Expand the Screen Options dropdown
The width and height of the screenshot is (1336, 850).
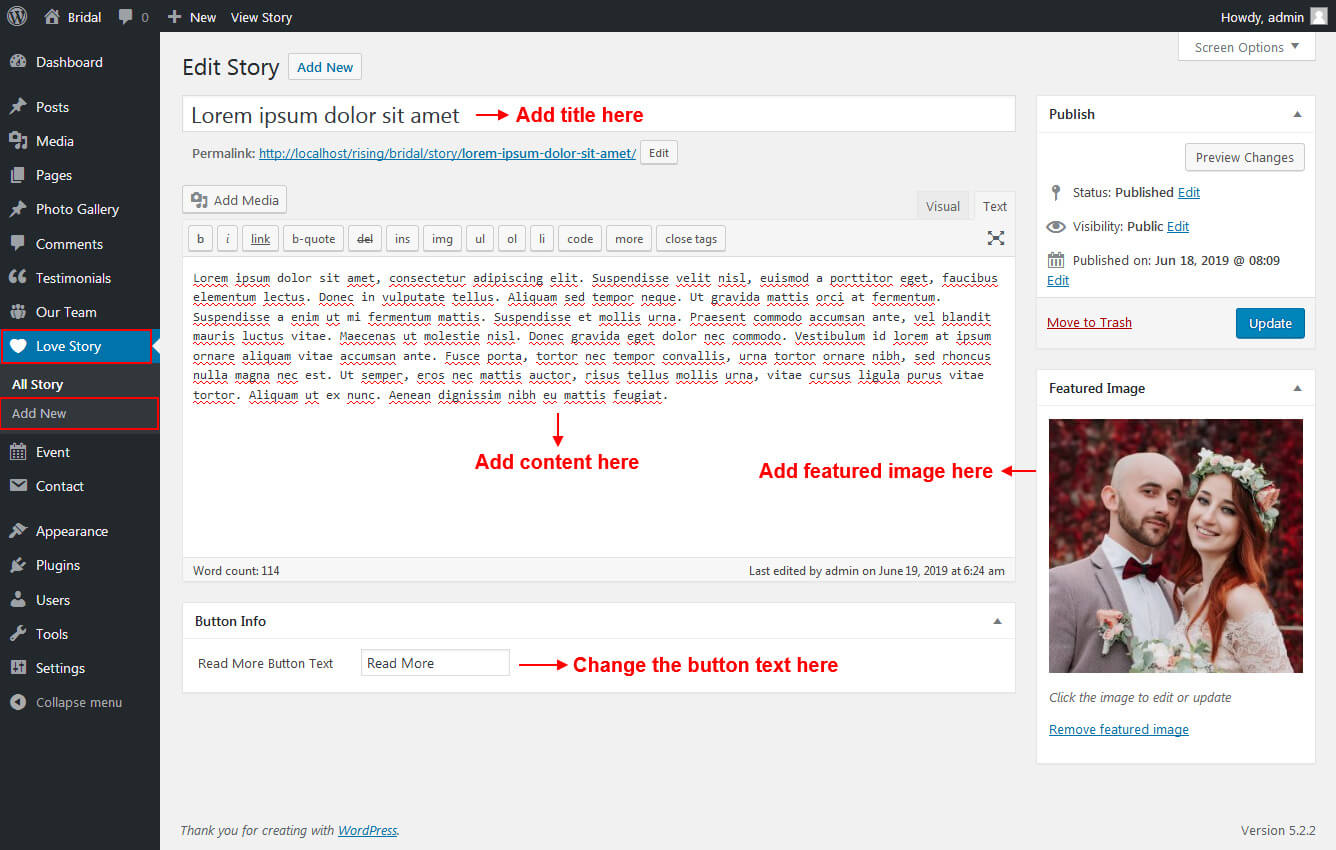(x=1246, y=47)
